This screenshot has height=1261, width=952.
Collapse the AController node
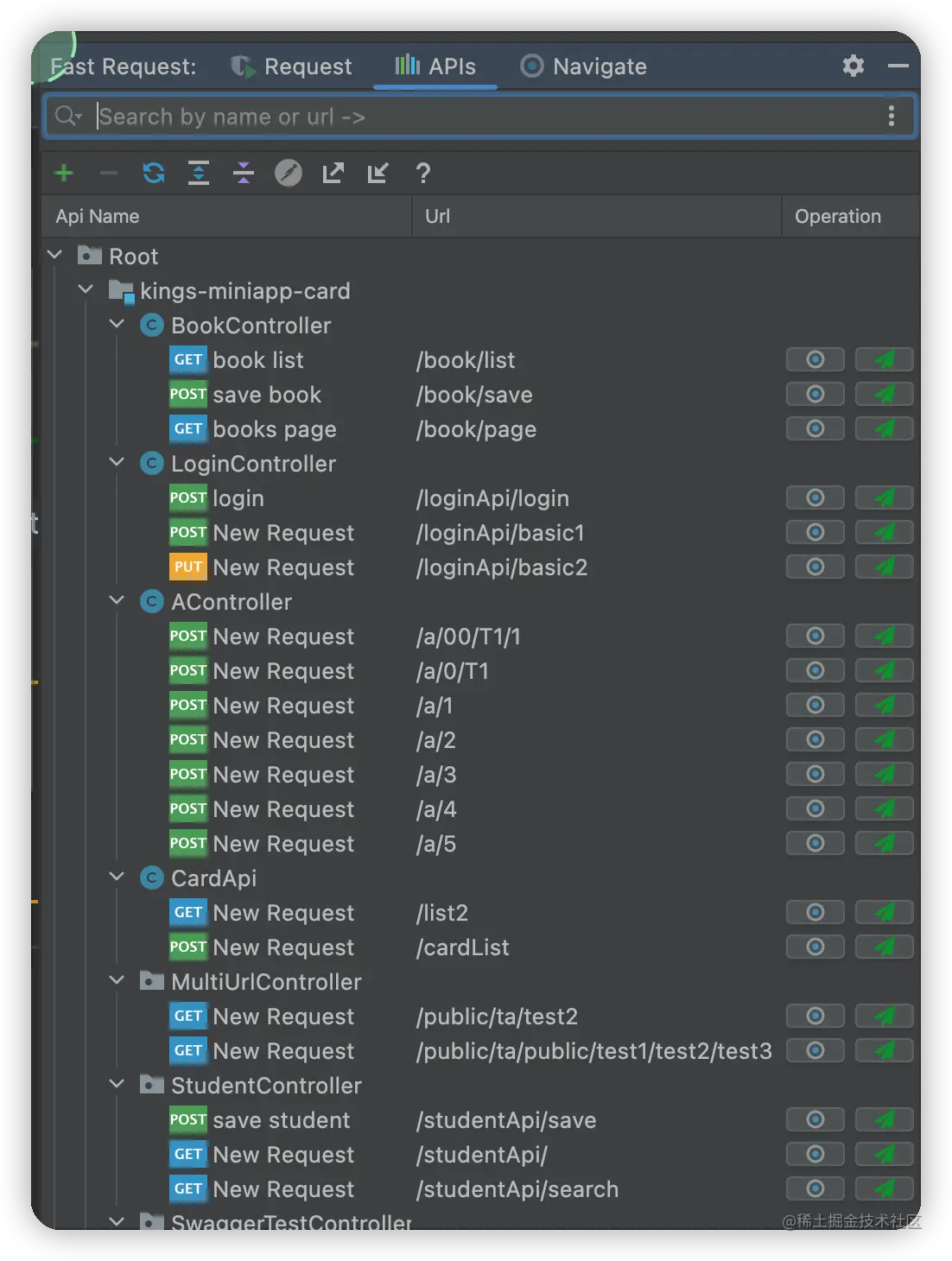point(117,600)
